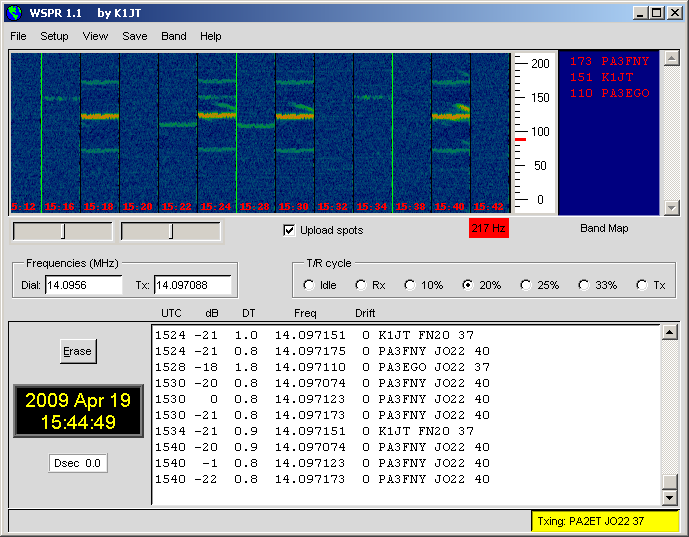Select the PA3EGO entry in band map

609,93
